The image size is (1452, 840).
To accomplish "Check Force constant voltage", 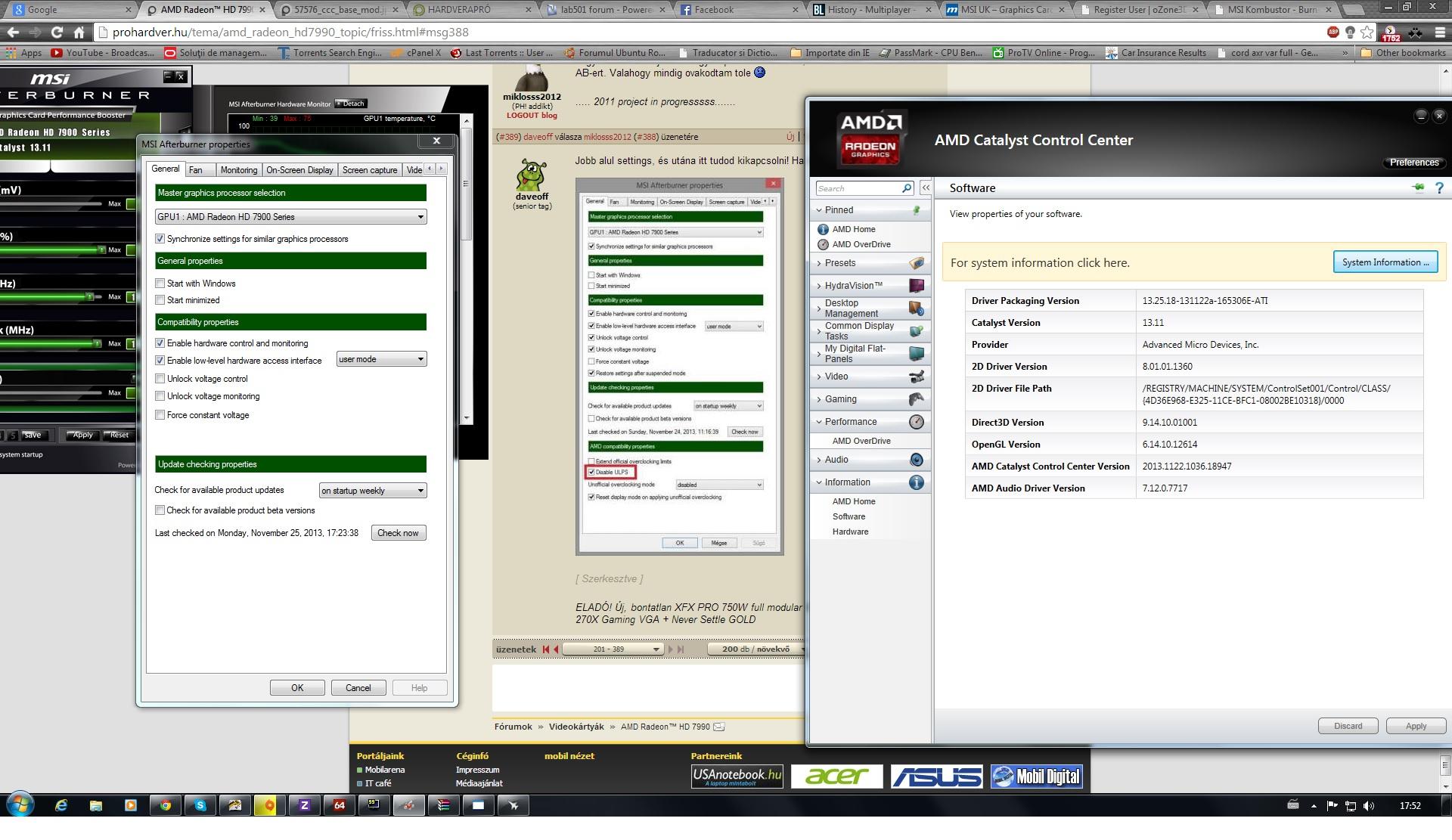I will click(x=160, y=415).
